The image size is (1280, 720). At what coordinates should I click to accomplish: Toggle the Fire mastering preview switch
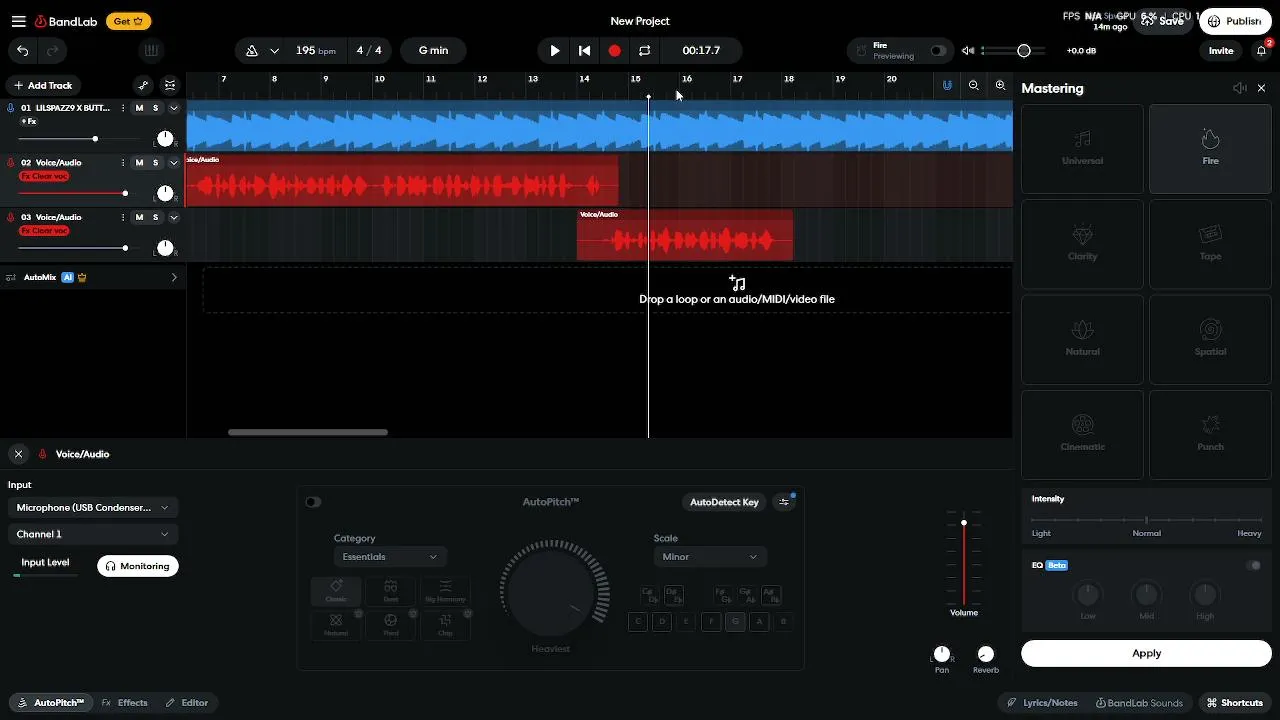tap(938, 51)
